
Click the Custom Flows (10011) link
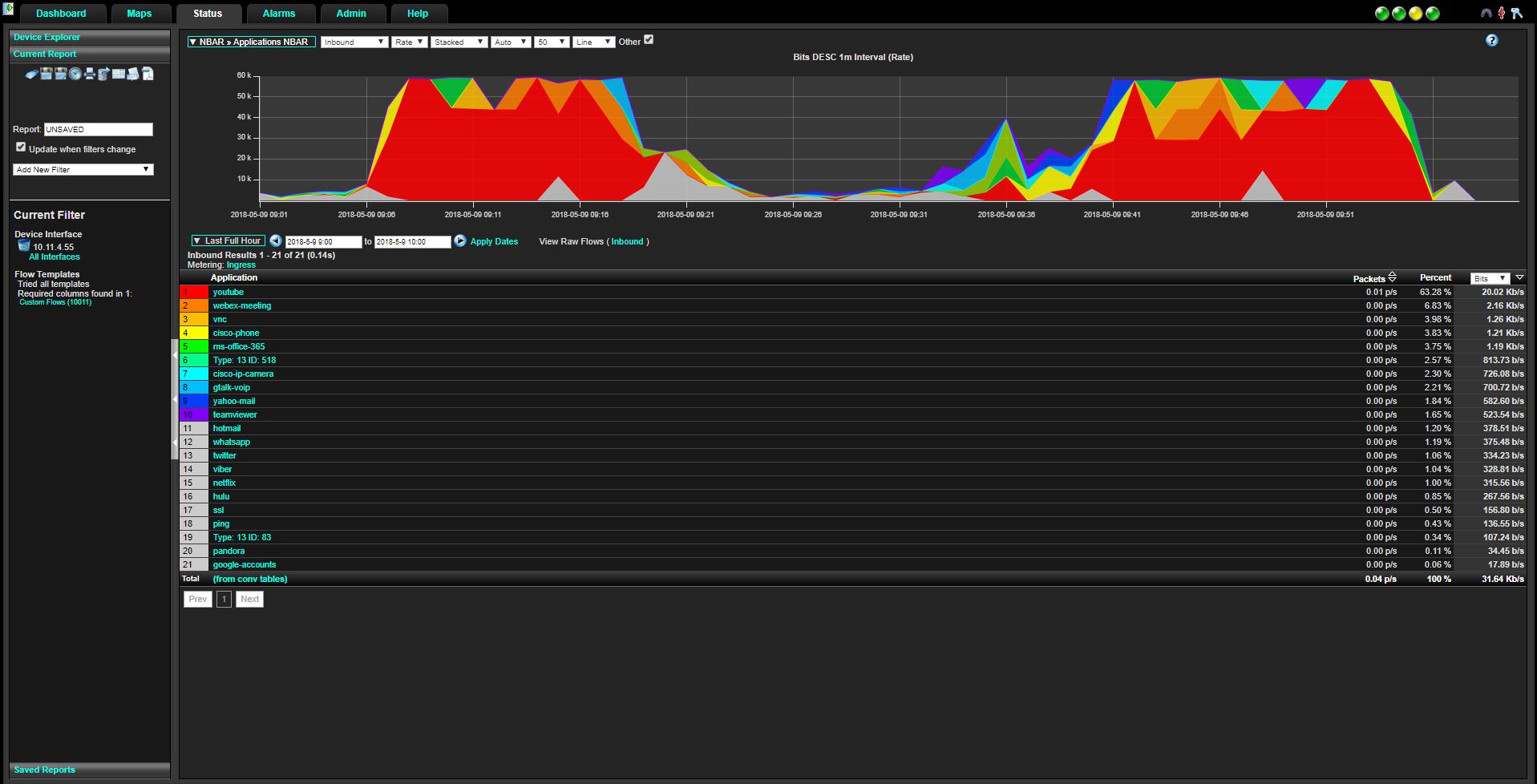(55, 302)
